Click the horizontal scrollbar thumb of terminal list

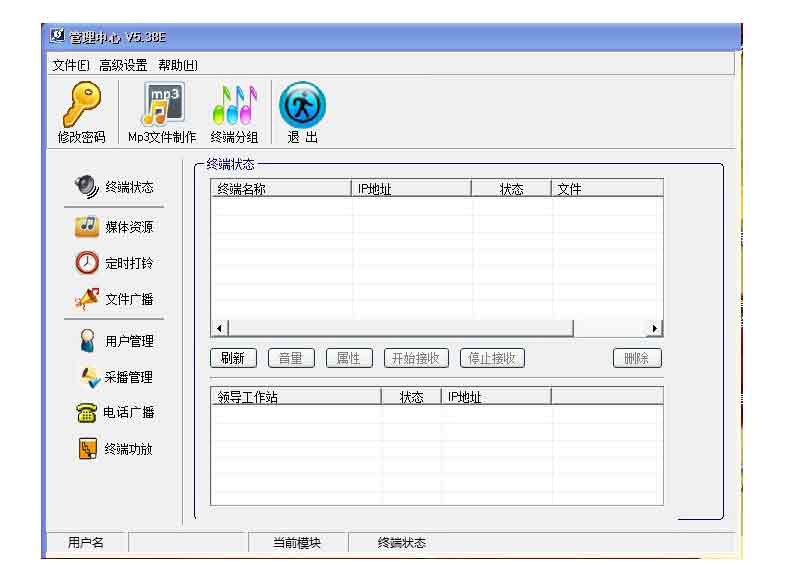point(401,329)
